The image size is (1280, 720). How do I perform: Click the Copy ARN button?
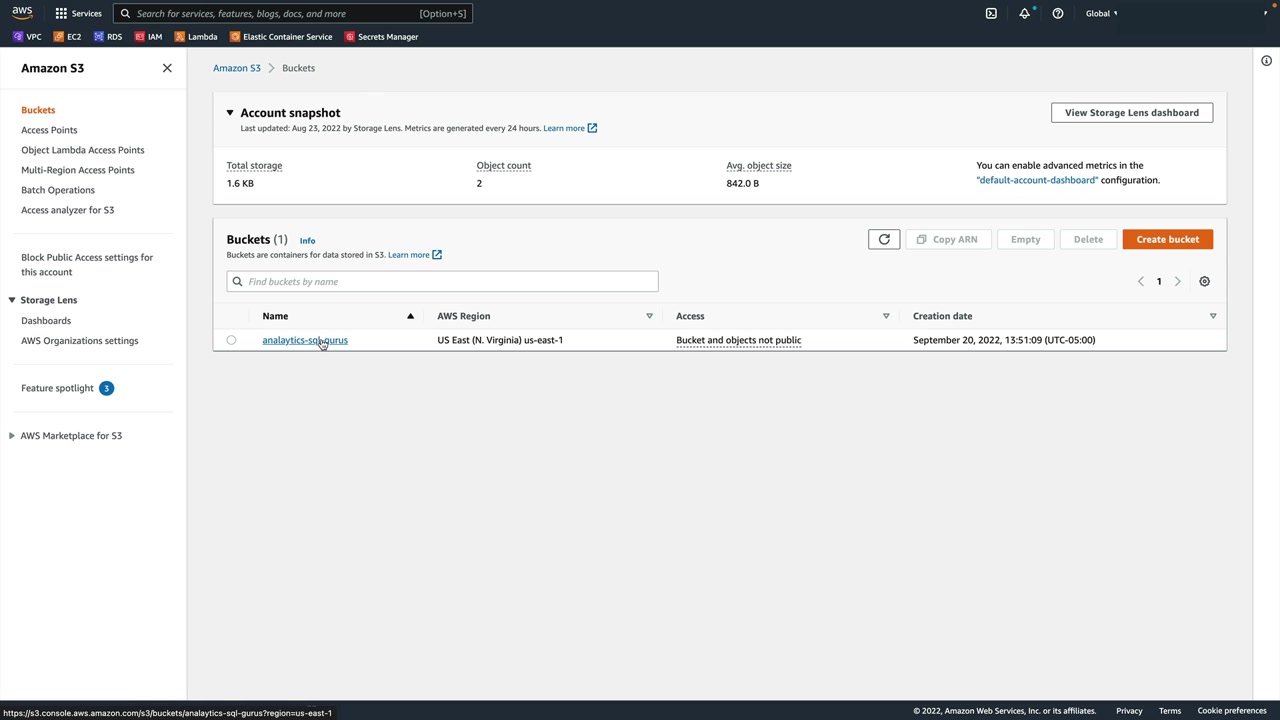pos(947,239)
